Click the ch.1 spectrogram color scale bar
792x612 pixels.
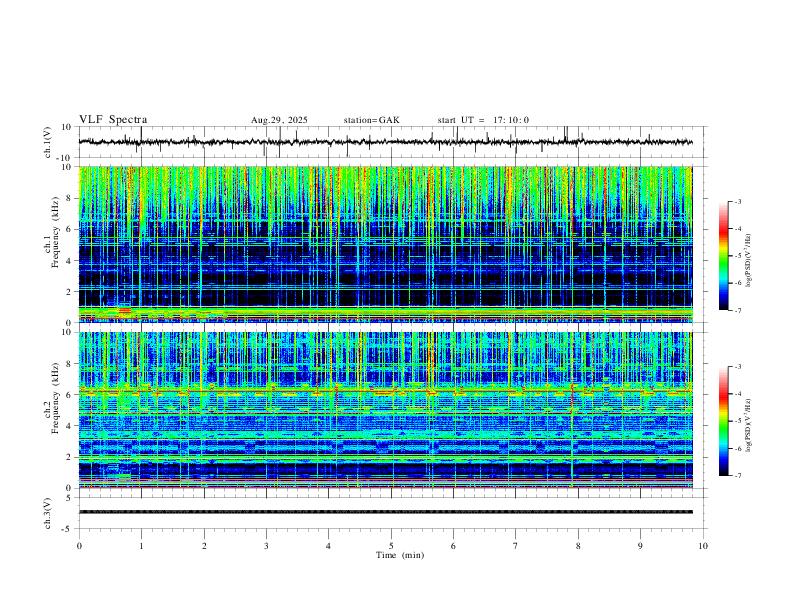724,256
